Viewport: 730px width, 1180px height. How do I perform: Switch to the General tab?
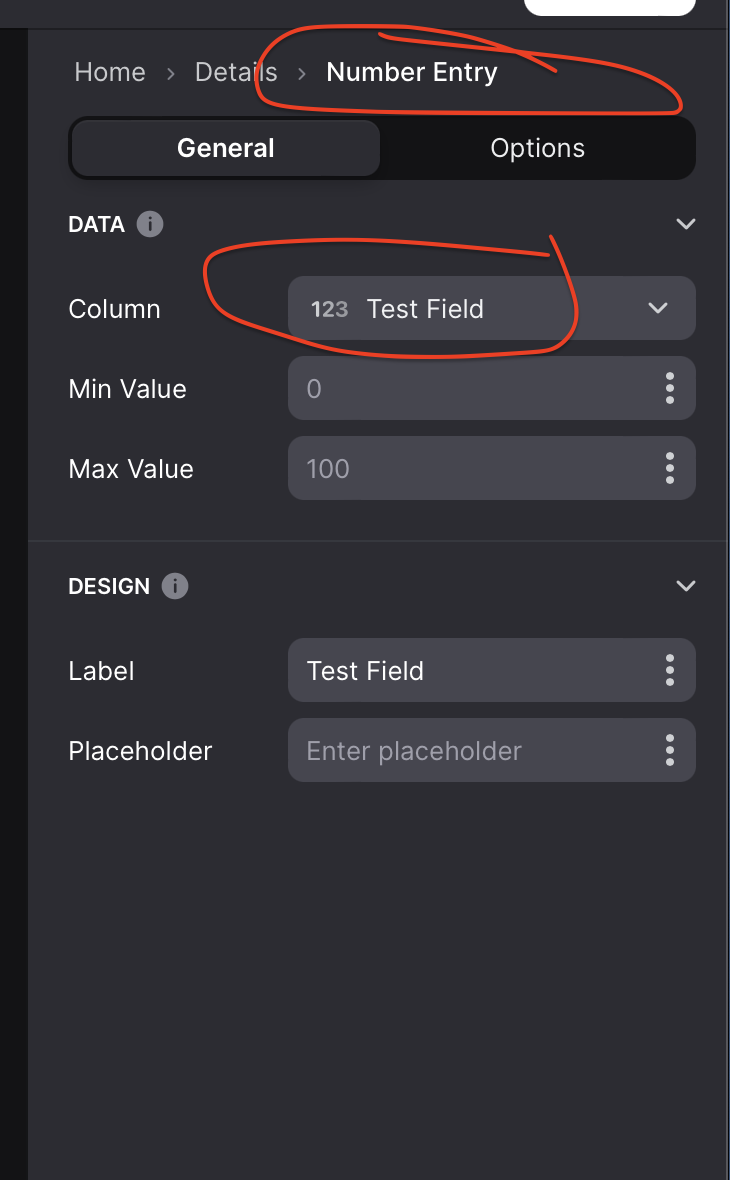(x=226, y=149)
